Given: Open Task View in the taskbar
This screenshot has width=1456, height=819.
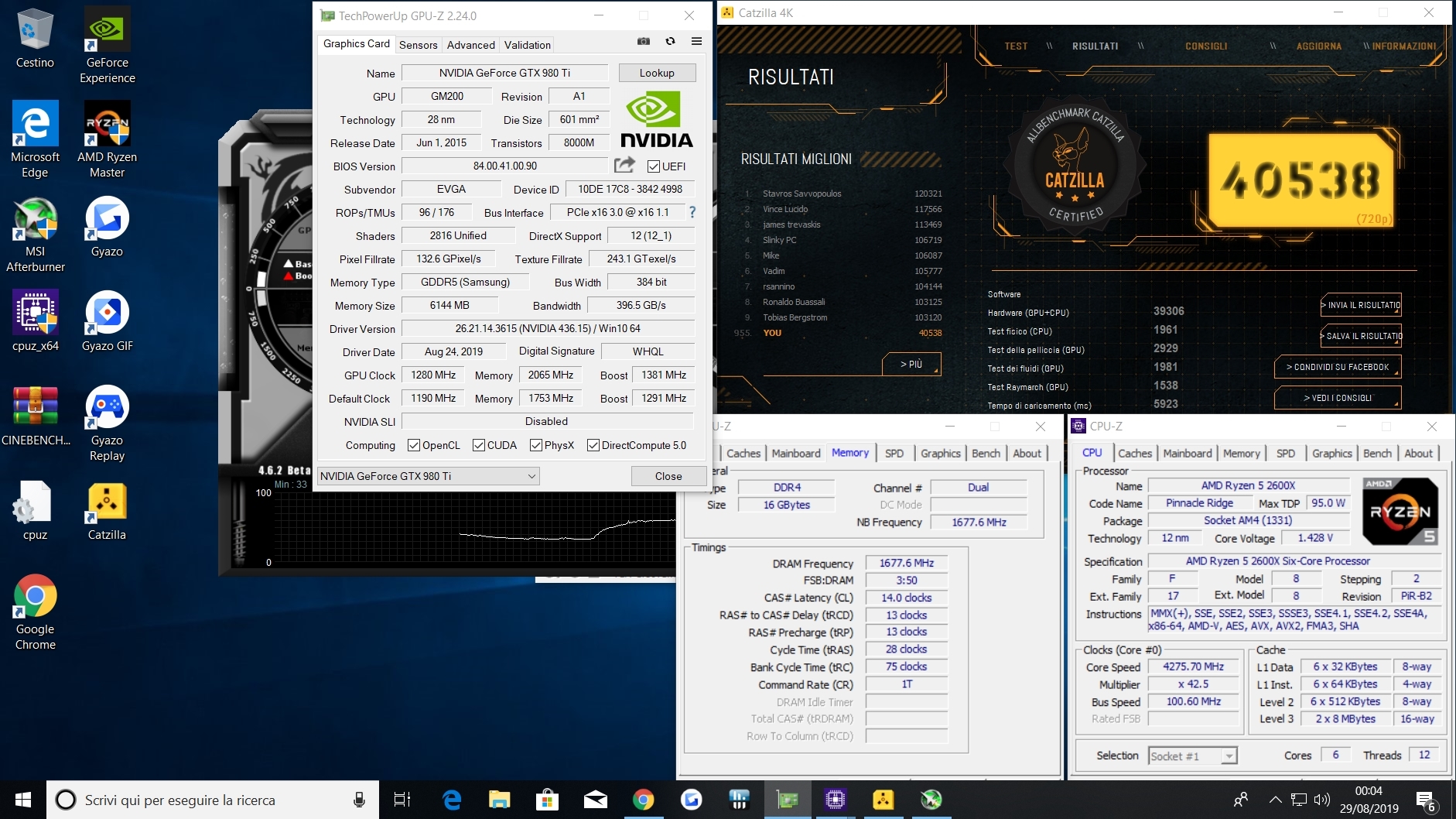Looking at the screenshot, I should tap(402, 800).
